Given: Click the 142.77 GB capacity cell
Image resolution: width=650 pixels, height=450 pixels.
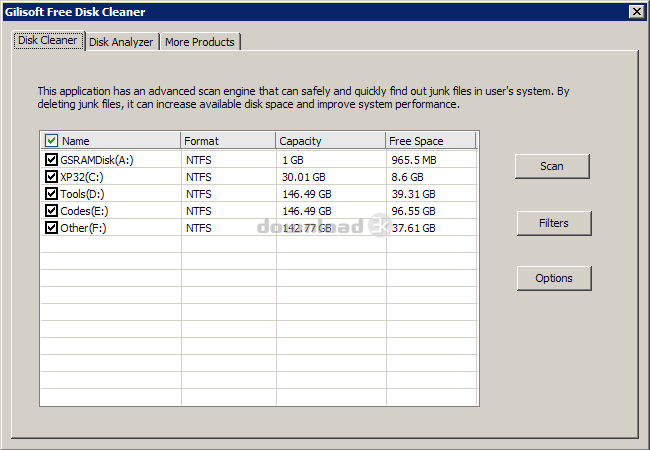Looking at the screenshot, I should coord(307,228).
